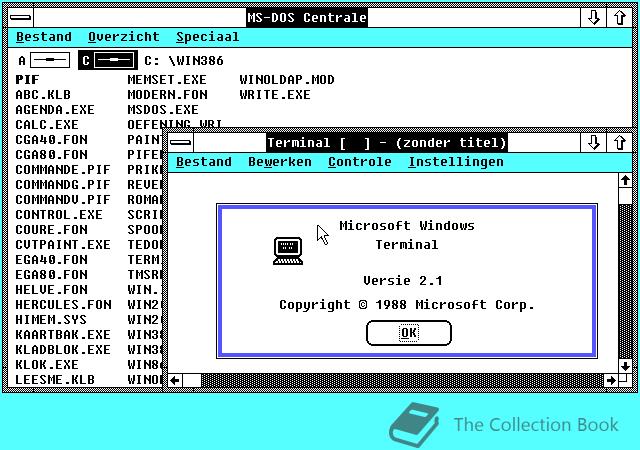640x450 pixels.
Task: Click Terminal vertical scrollbar up arrow
Action: tap(625, 180)
